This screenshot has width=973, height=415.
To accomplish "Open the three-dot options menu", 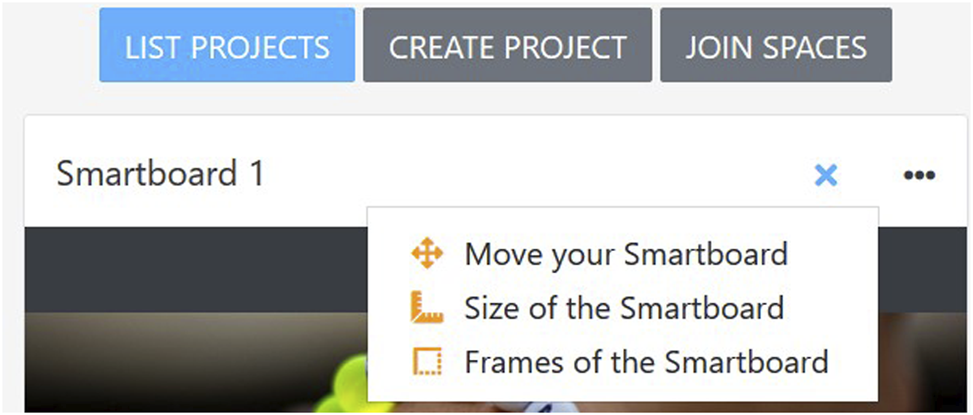I will 919,176.
